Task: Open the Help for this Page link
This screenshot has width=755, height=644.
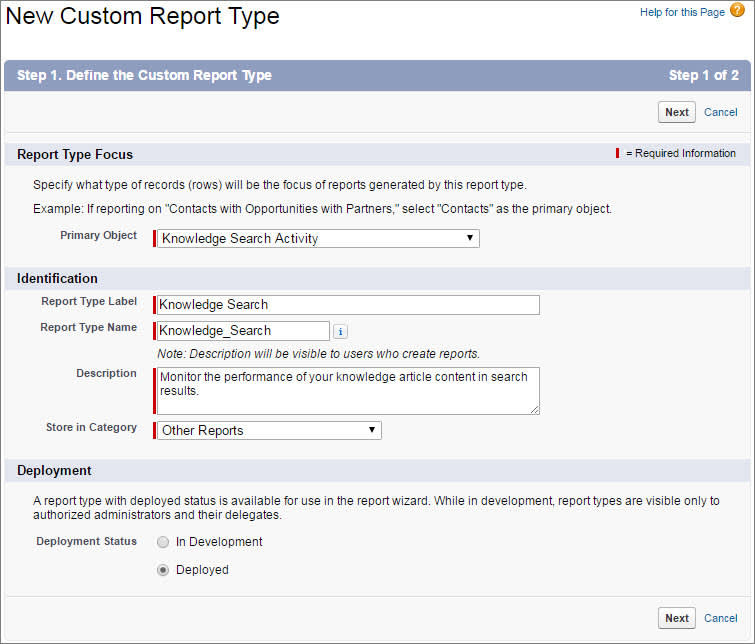Action: click(682, 13)
